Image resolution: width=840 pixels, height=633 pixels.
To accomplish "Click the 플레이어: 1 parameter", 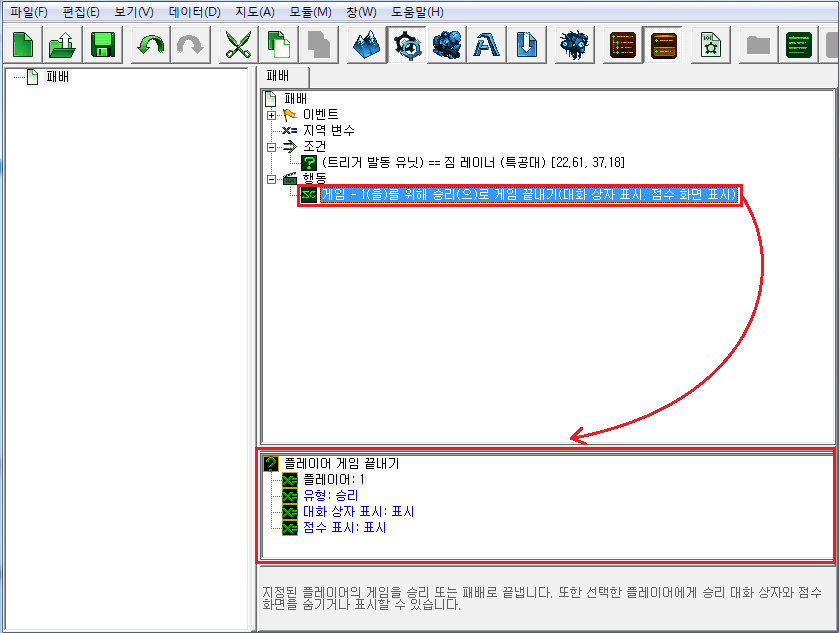I will 334,479.
